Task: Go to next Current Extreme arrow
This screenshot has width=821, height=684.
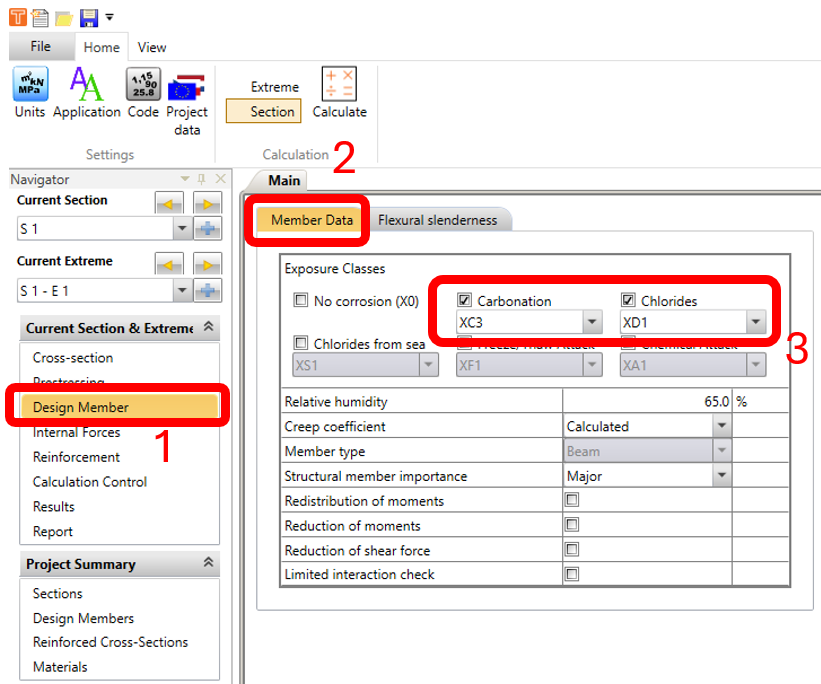Action: (207, 265)
